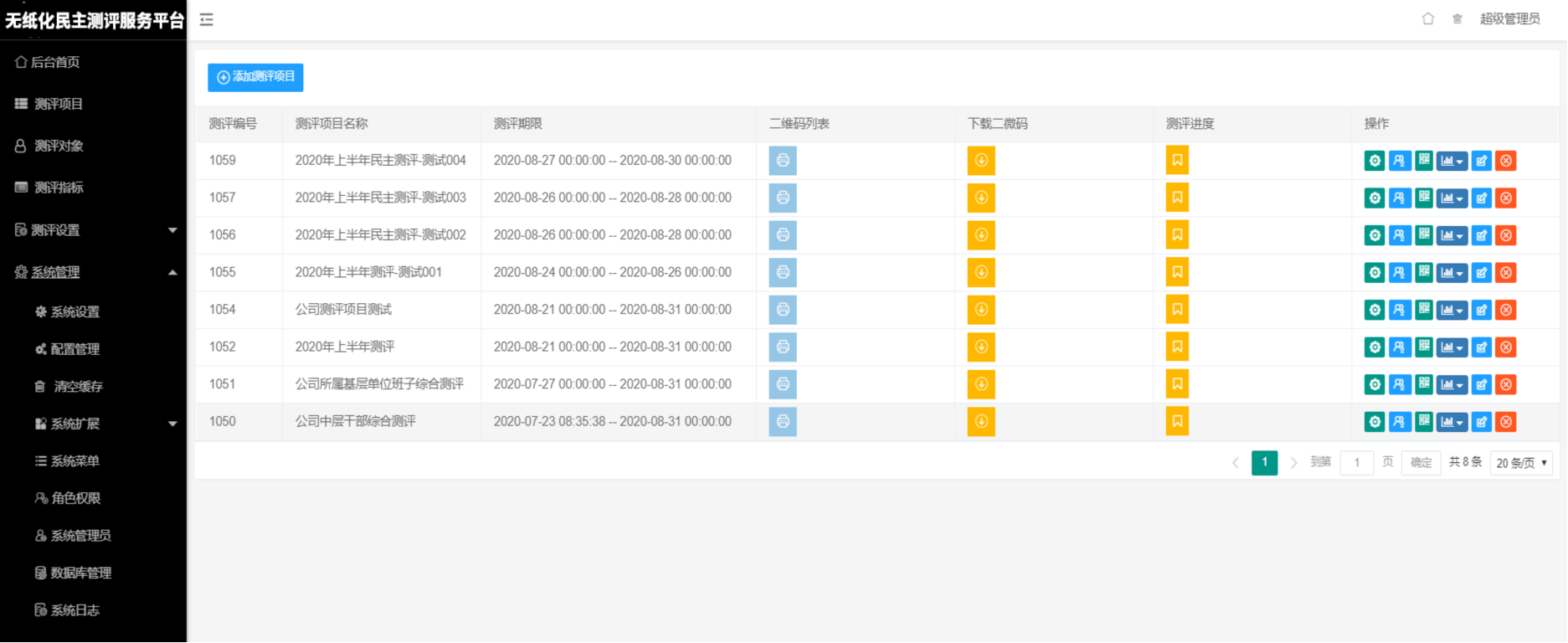The width and height of the screenshot is (1568, 643).
Task: View evaluation progress bookmark for project 1059
Action: (x=1177, y=161)
